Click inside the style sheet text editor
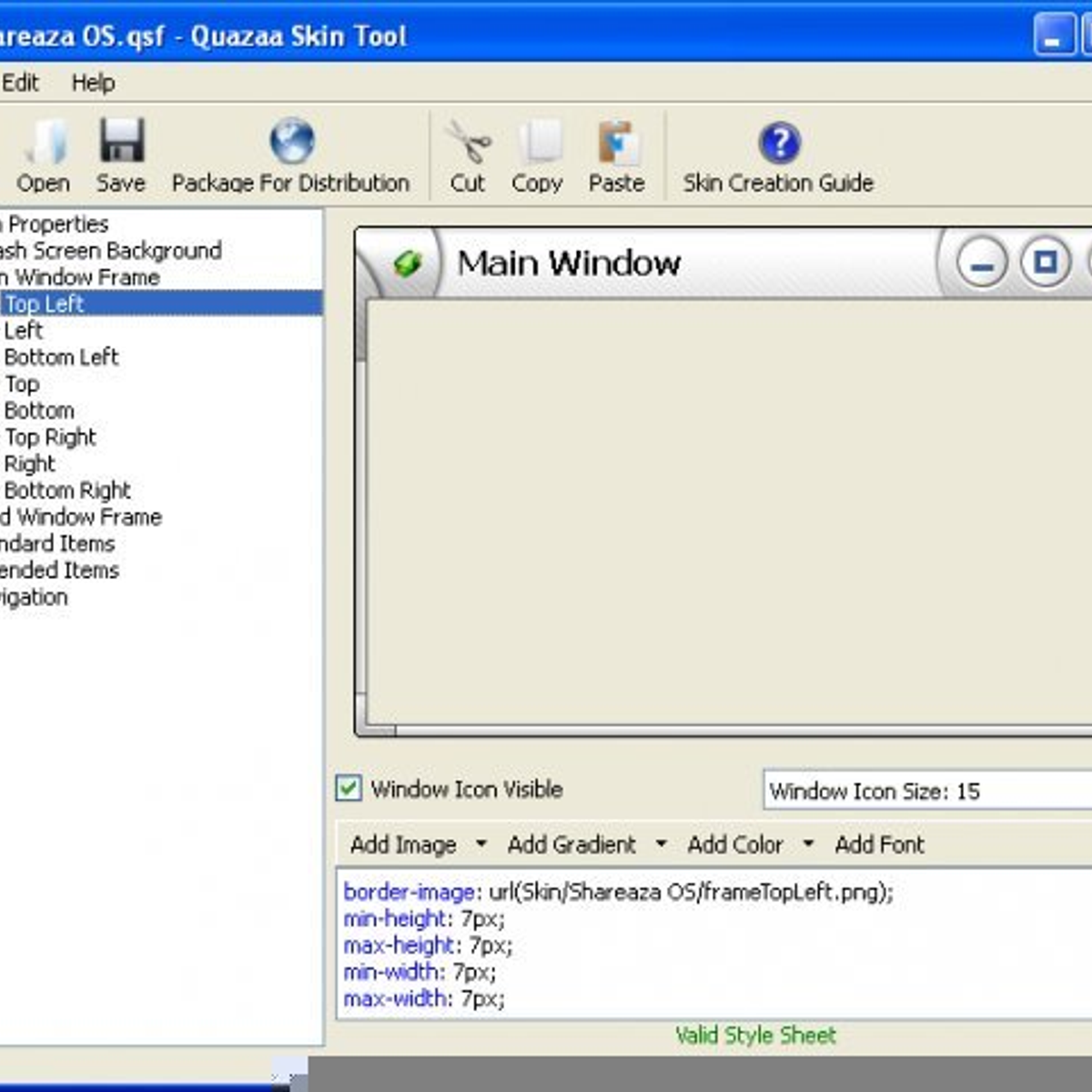 click(x=713, y=944)
